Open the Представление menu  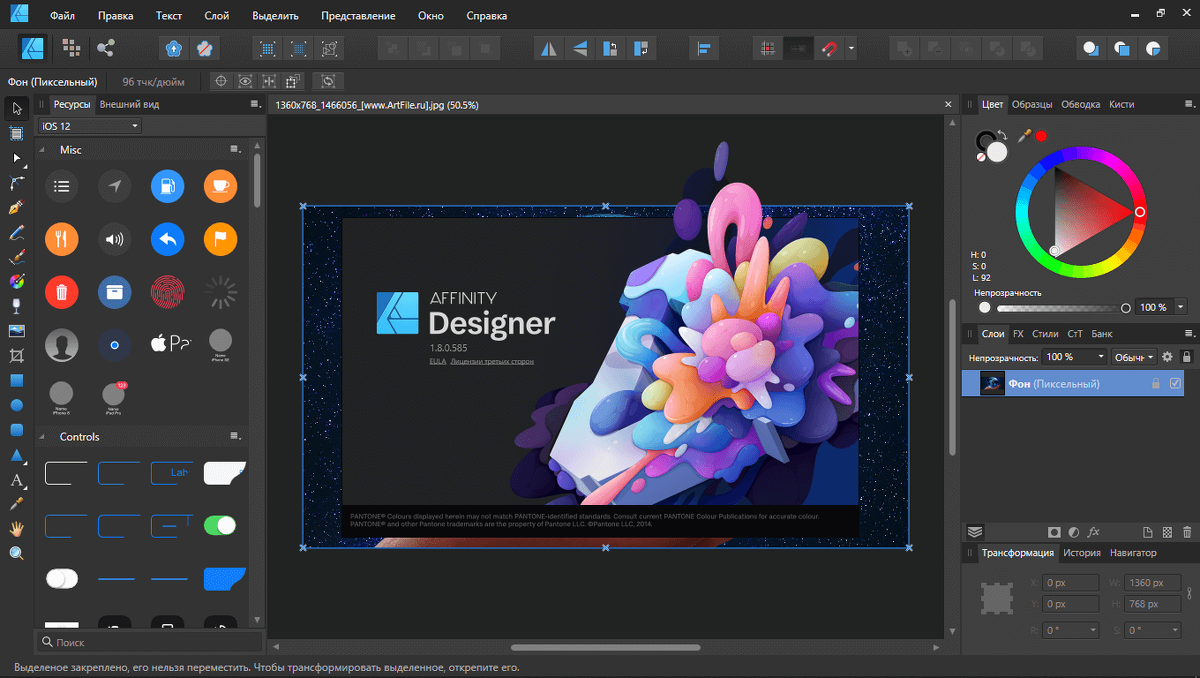tap(358, 16)
